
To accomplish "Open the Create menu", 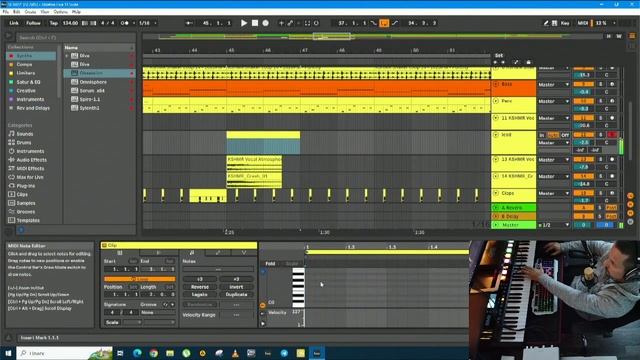I will point(30,12).
